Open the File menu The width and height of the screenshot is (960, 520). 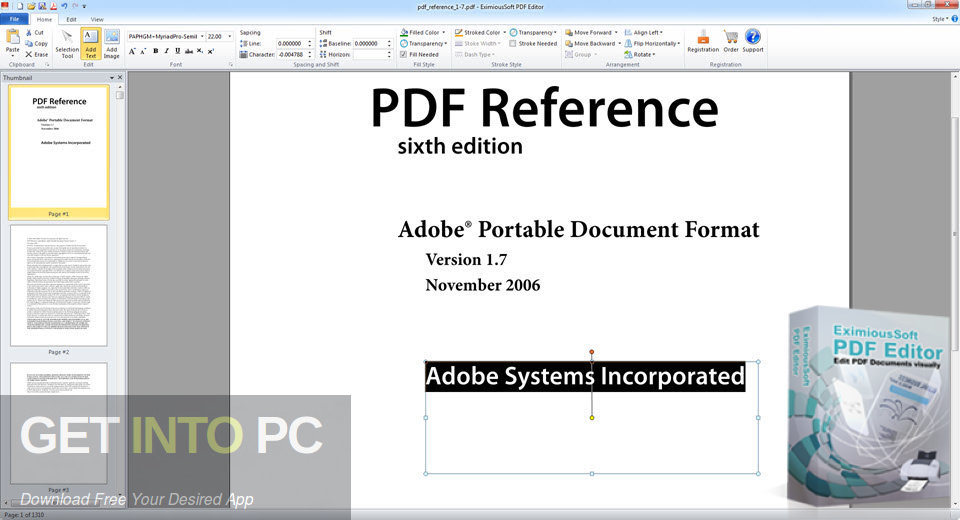pyautogui.click(x=14, y=19)
